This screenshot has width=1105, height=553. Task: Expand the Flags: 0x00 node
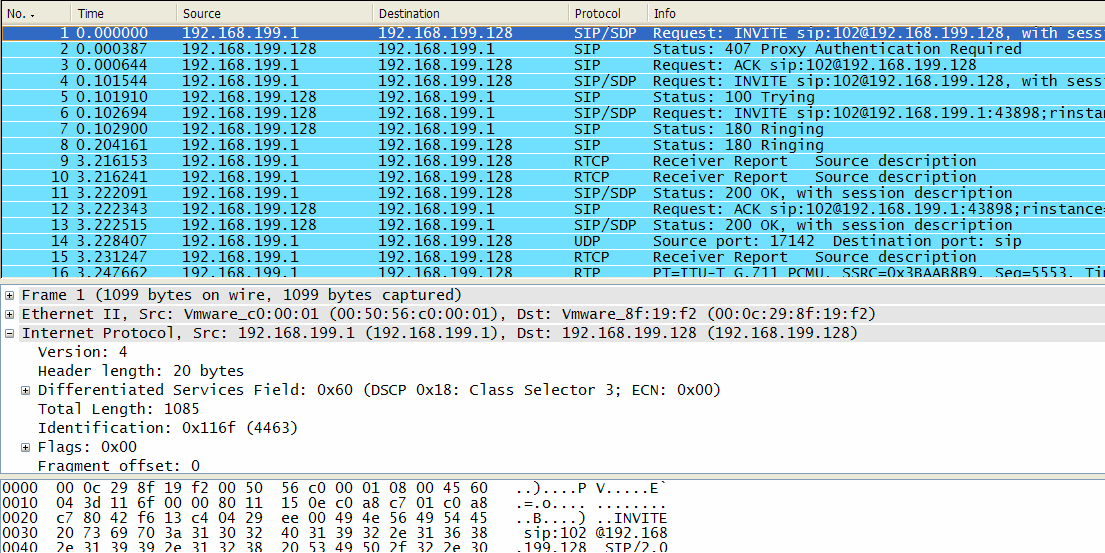(25, 447)
